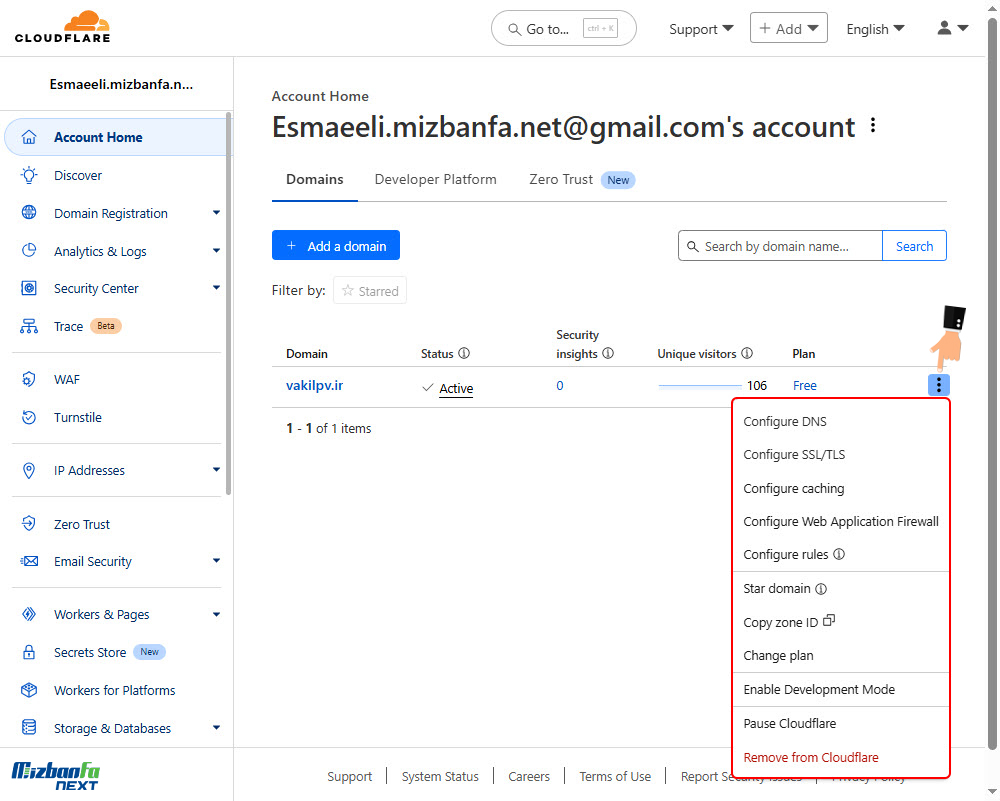Expand the Email Security section
The width and height of the screenshot is (1000, 801).
[x=216, y=561]
